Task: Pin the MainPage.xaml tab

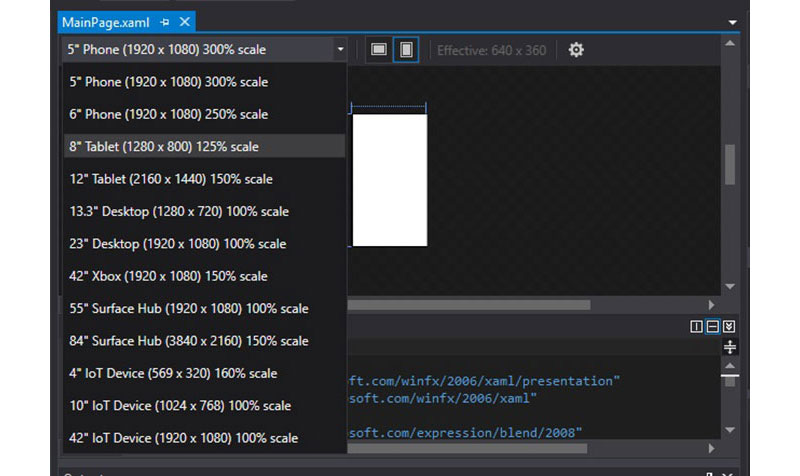Action: point(165,22)
